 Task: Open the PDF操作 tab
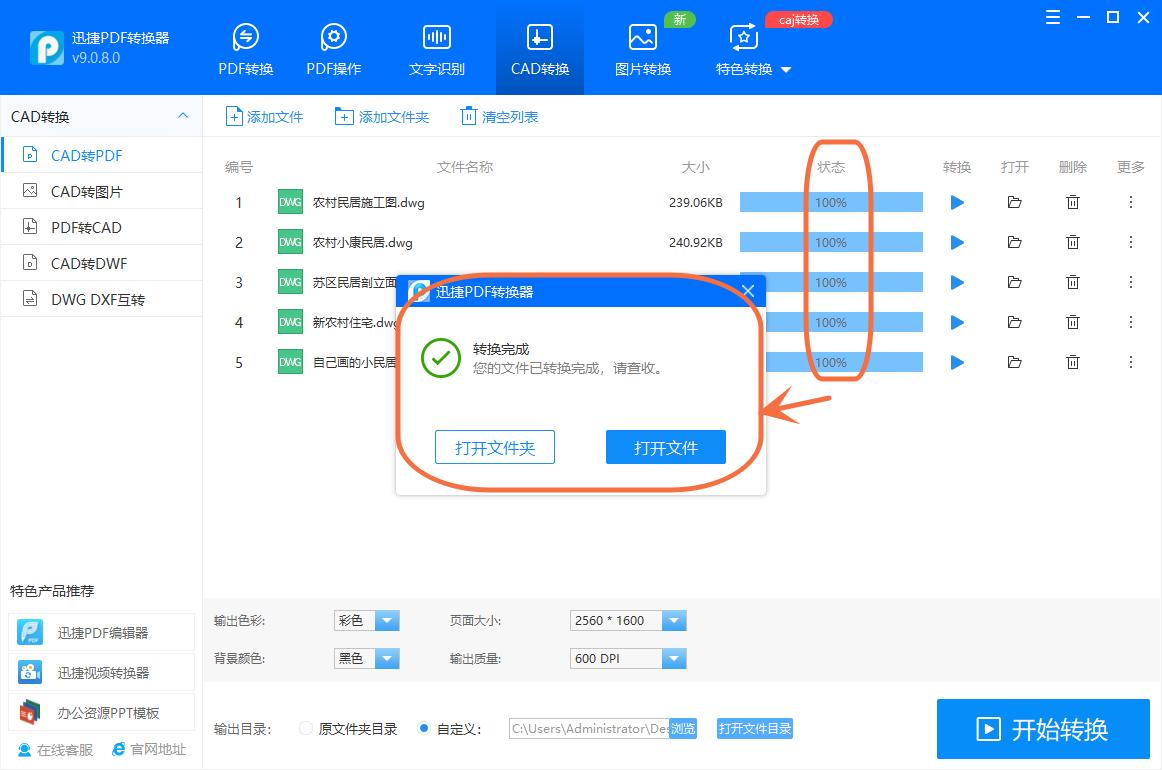coord(333,50)
